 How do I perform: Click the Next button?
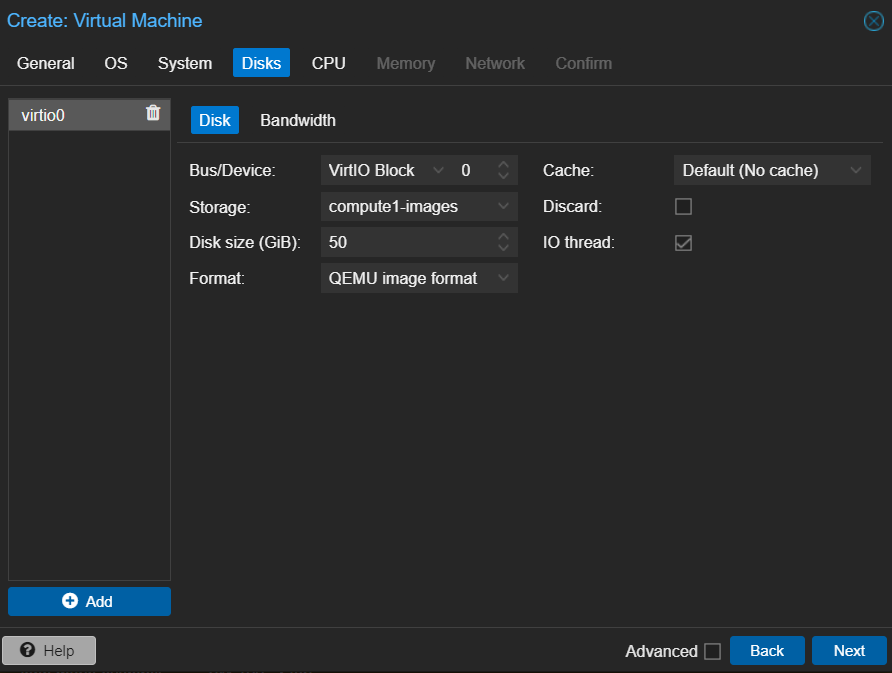coord(848,650)
